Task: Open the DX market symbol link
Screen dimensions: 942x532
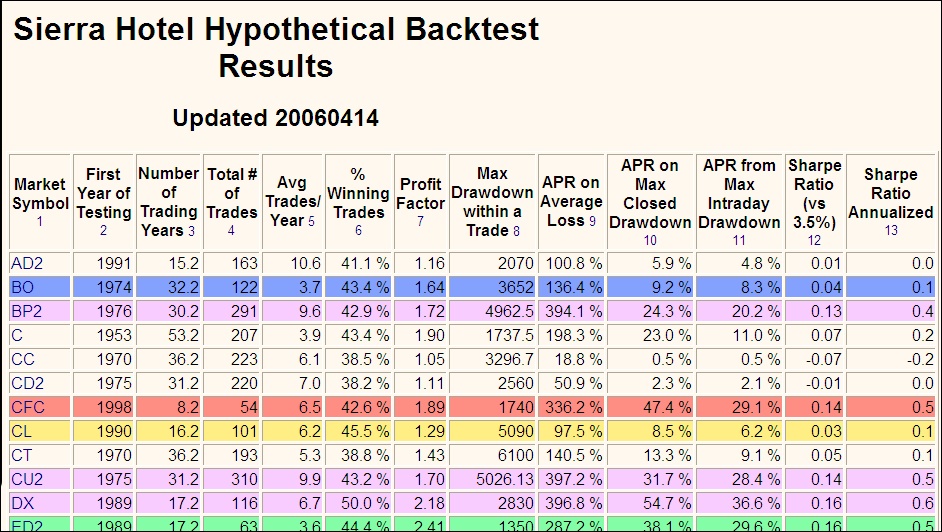Action: [x=22, y=503]
